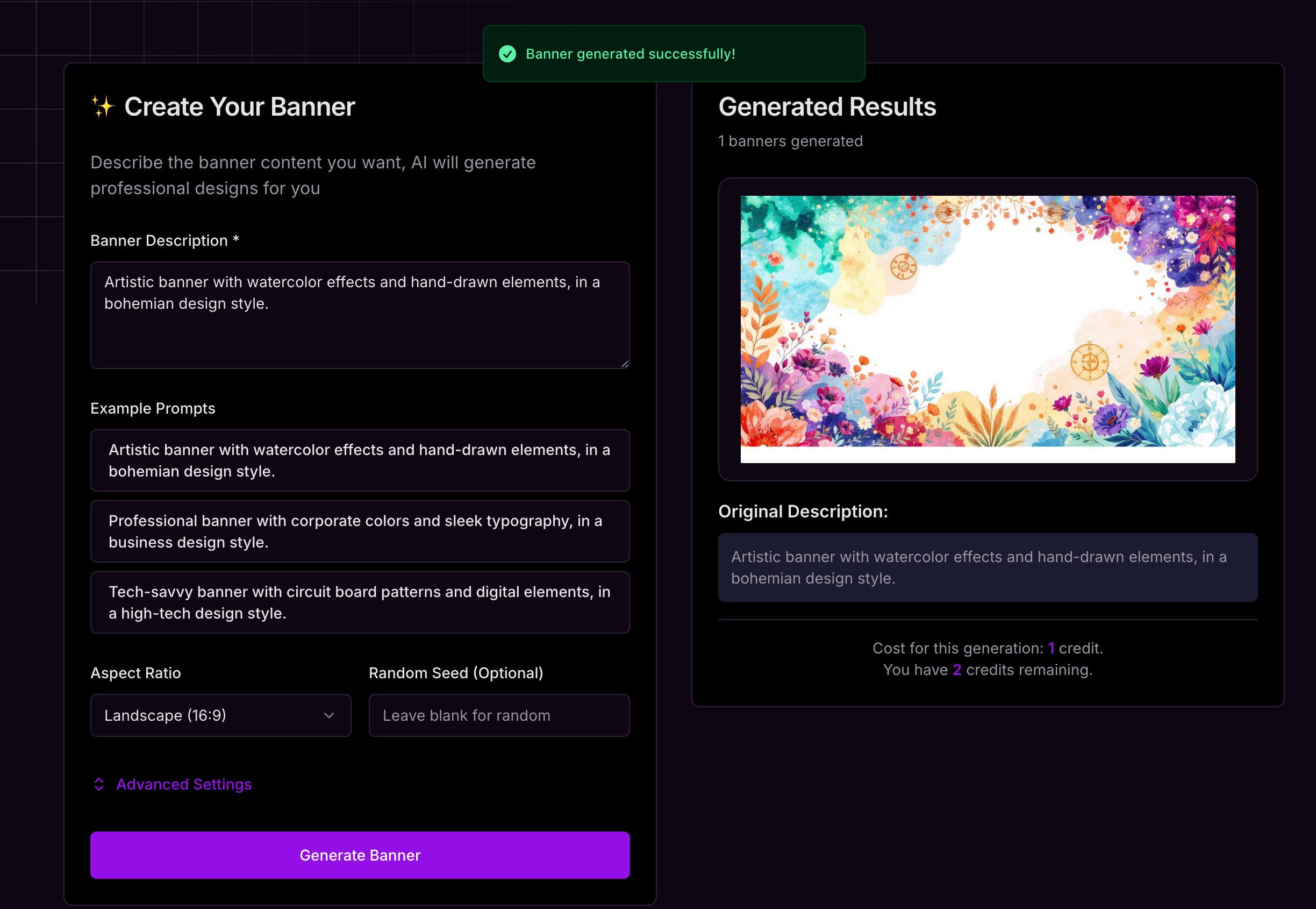
Task: Click the Generate Banner button
Action: [360, 855]
